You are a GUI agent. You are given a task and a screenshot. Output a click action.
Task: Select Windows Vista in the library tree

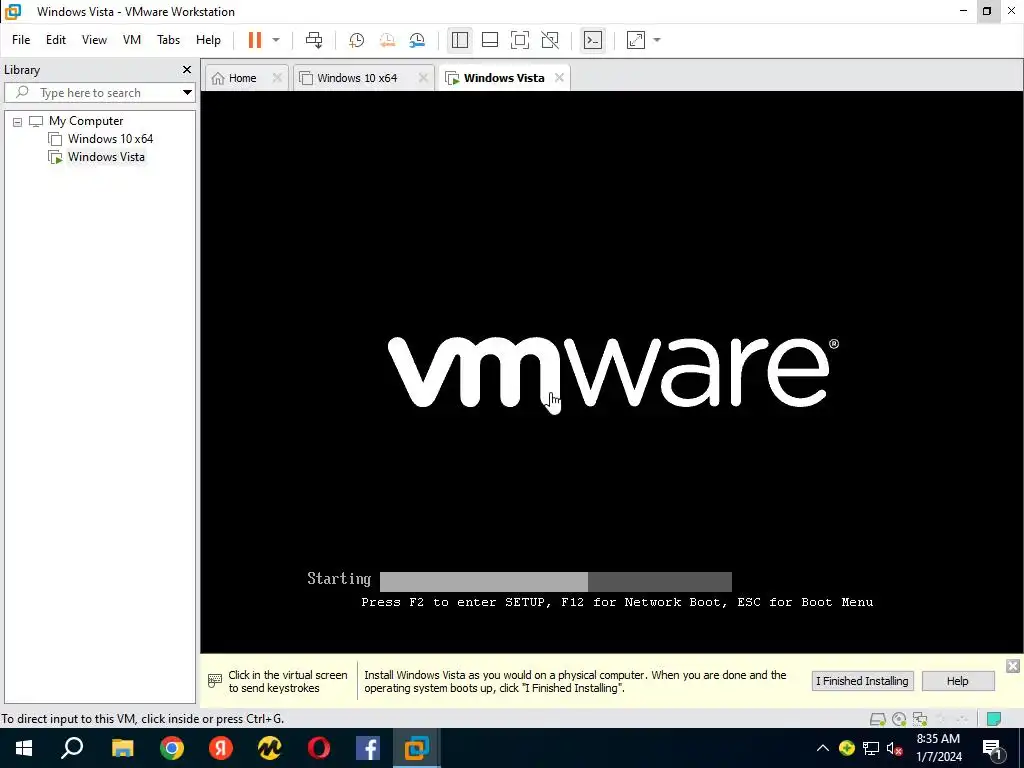(106, 157)
